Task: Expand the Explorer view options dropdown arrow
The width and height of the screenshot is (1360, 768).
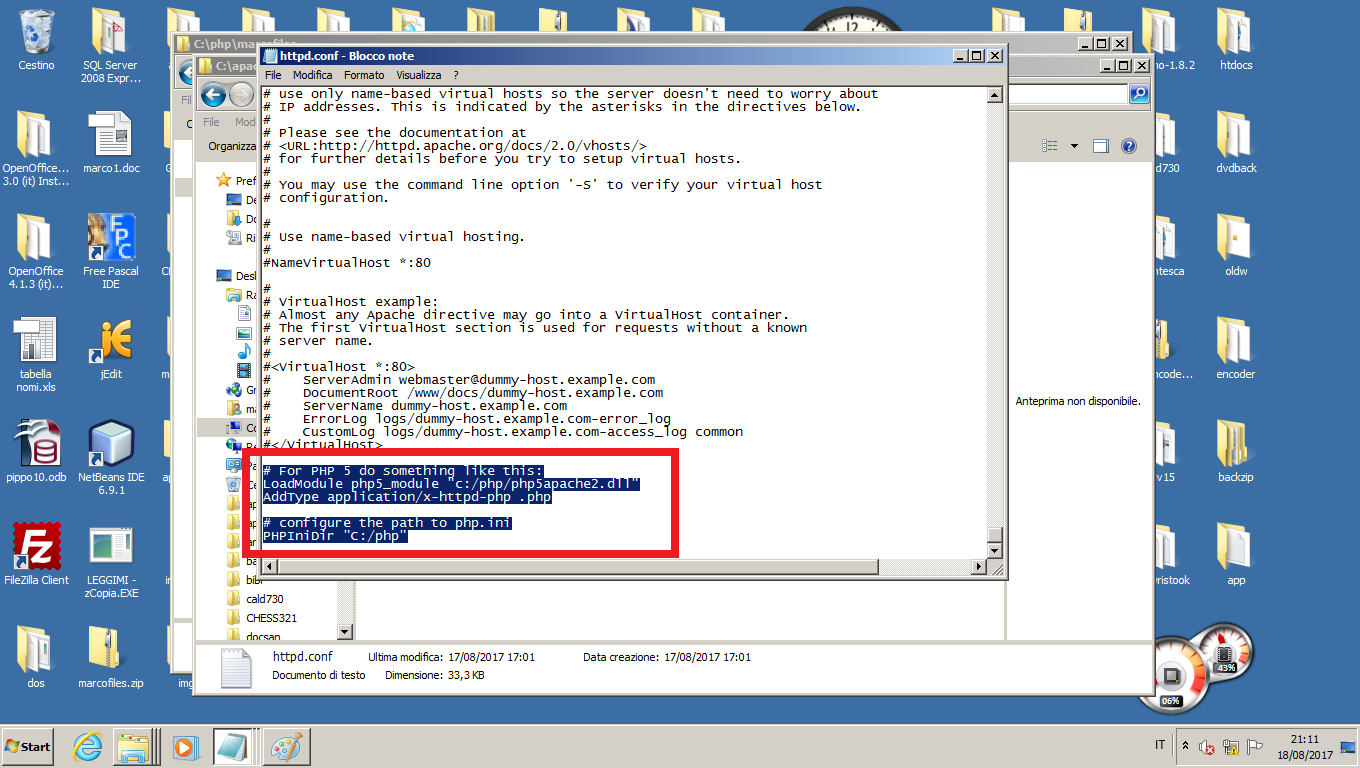Action: coord(1074,146)
